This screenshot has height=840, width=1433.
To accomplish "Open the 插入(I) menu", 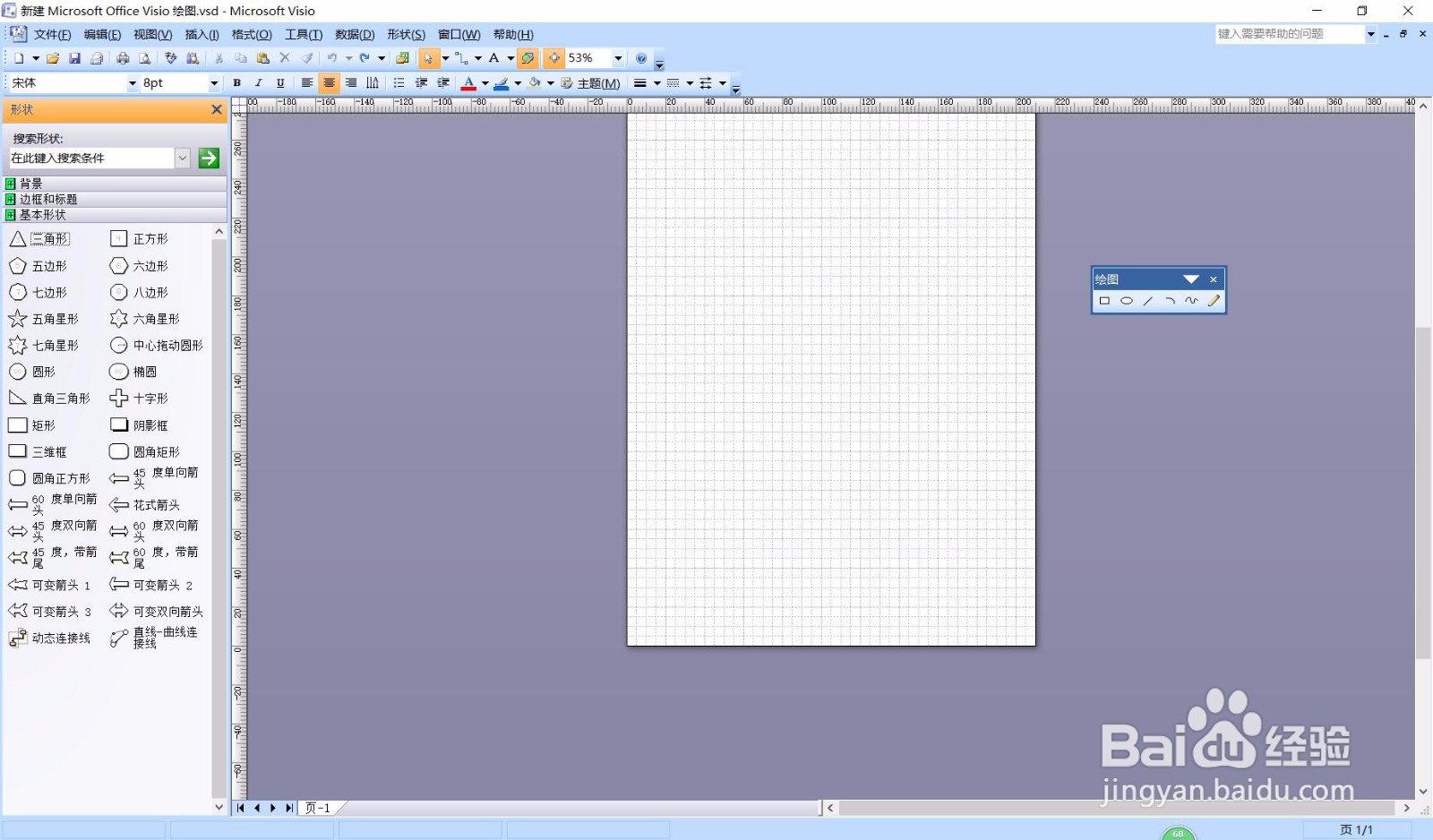I will [x=202, y=35].
